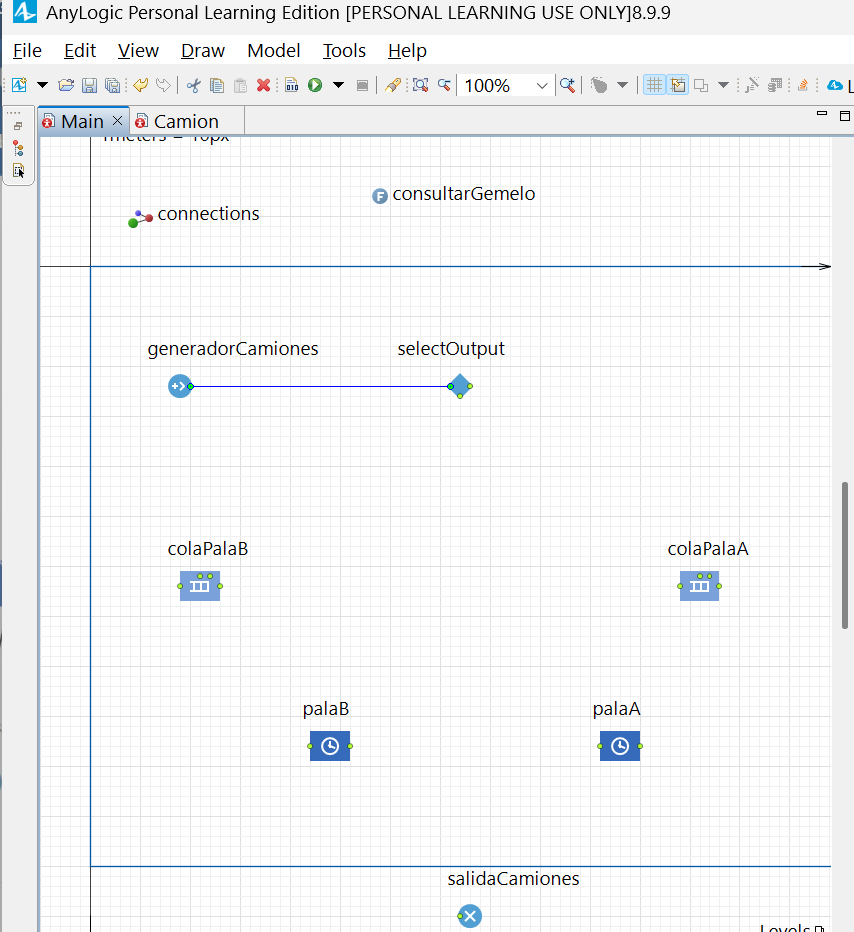Open the Projects tree view in left sidebar
The height and width of the screenshot is (932, 854).
tap(18, 148)
